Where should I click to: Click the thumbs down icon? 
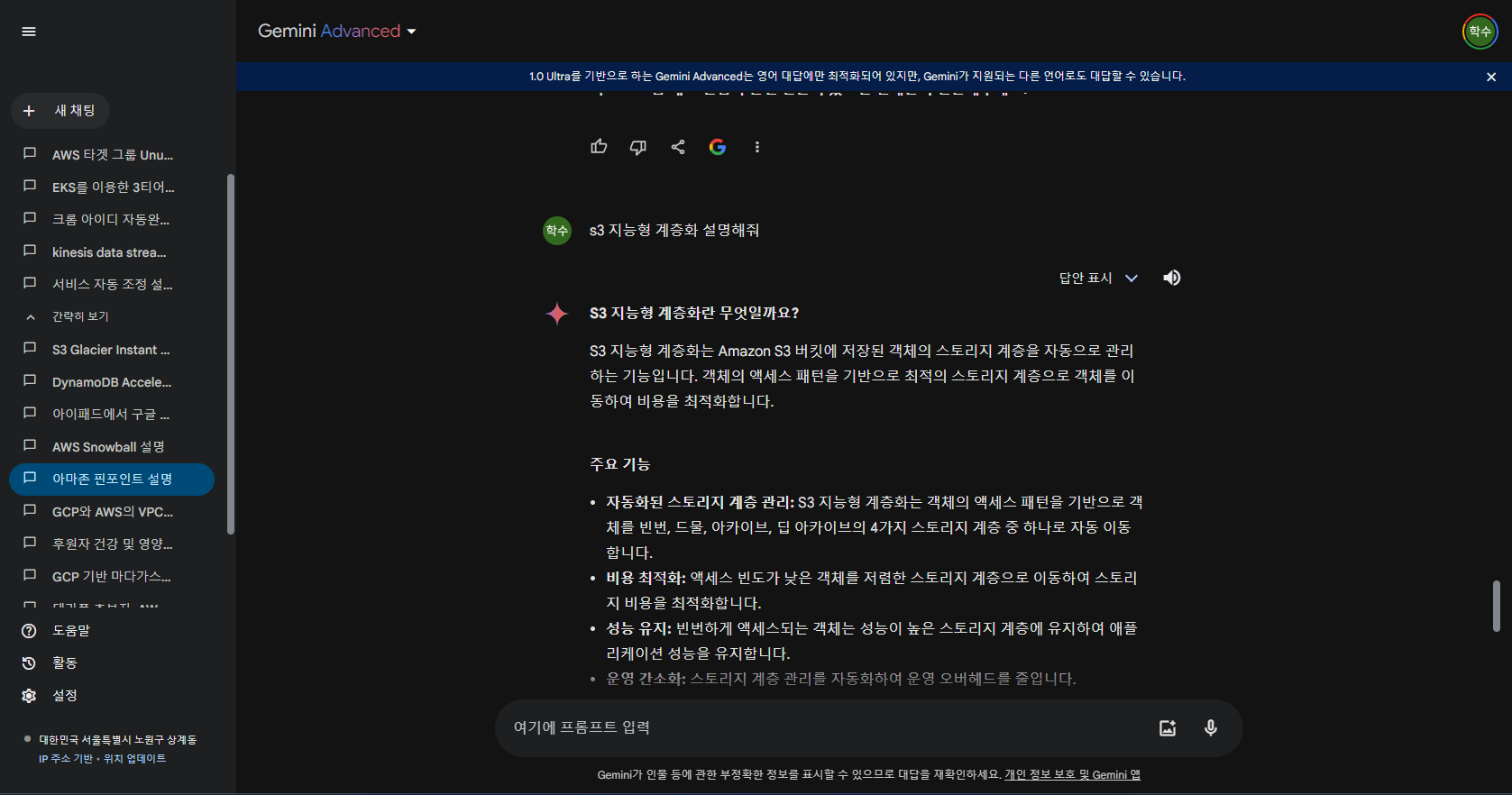pyautogui.click(x=638, y=147)
